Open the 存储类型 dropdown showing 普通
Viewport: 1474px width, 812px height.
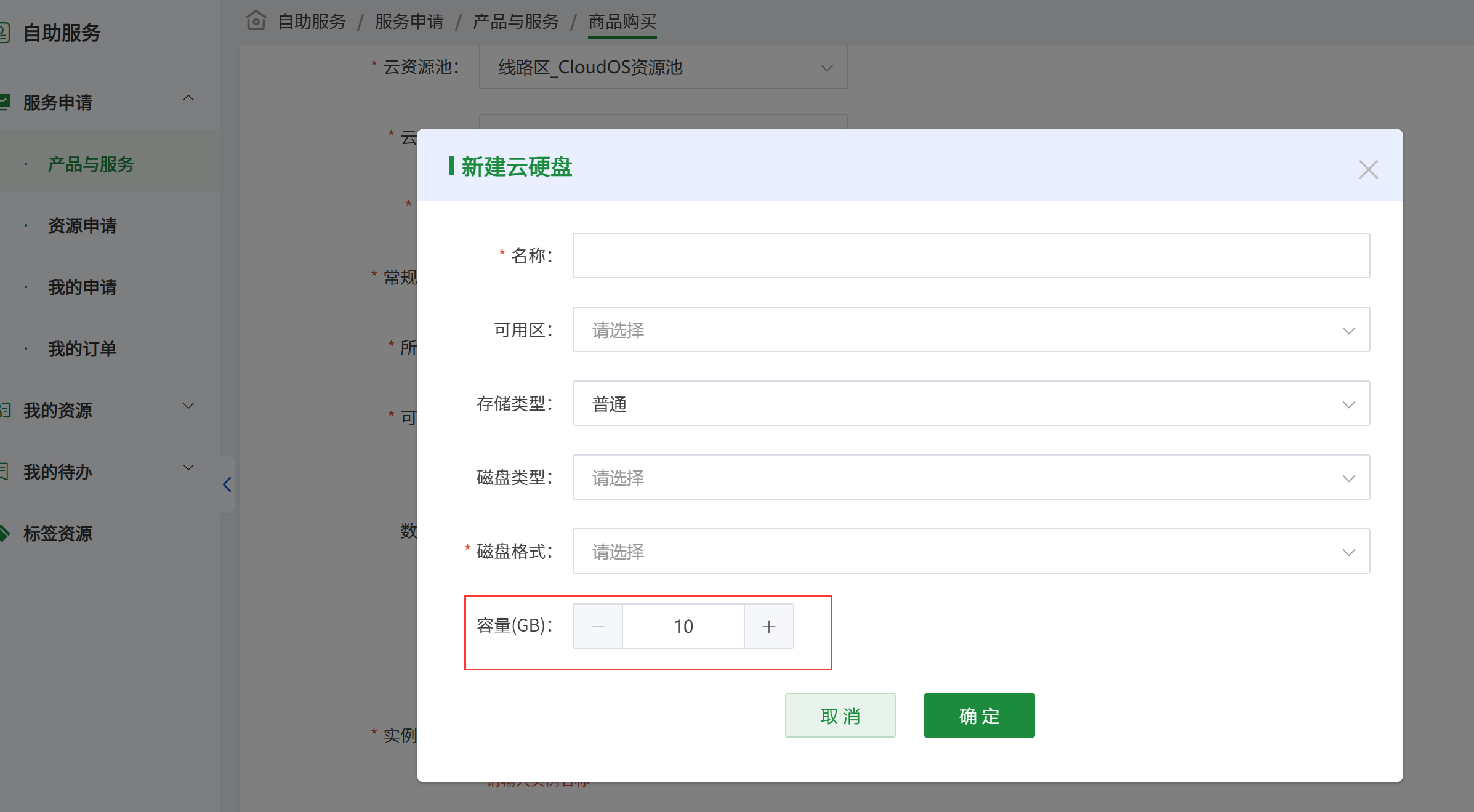971,403
